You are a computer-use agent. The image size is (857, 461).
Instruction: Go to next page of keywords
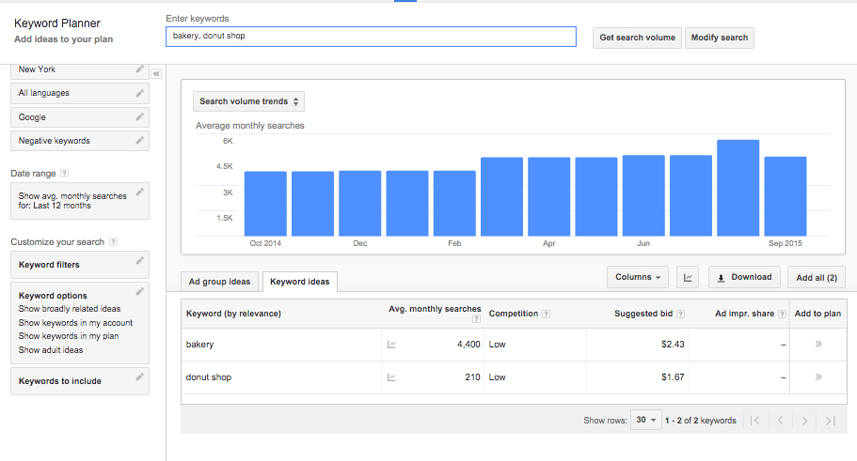click(805, 421)
